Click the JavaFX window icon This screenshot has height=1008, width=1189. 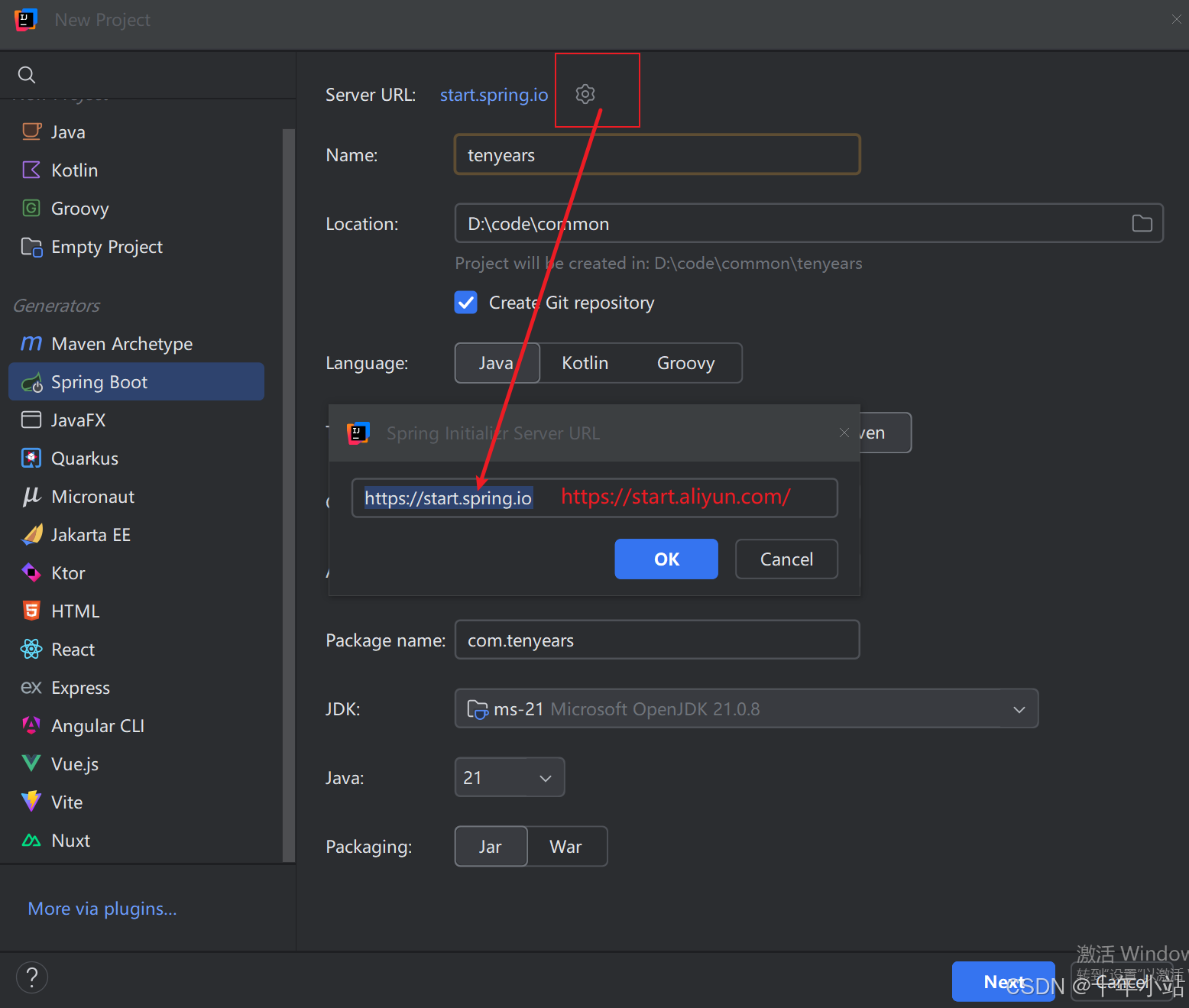31,420
